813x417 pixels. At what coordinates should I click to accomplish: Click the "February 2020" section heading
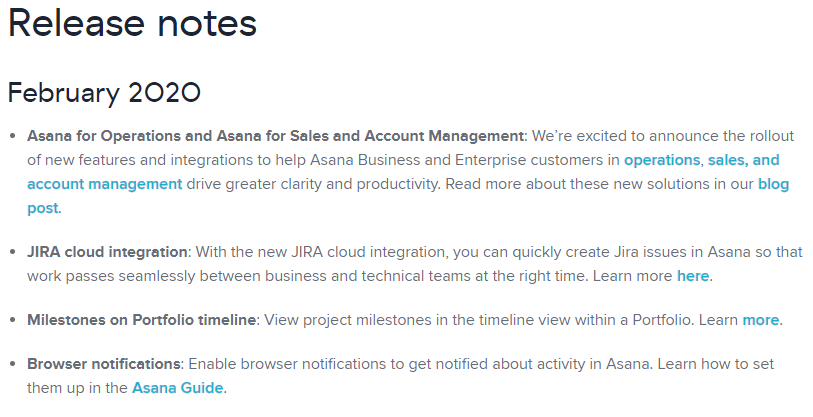pos(104,93)
